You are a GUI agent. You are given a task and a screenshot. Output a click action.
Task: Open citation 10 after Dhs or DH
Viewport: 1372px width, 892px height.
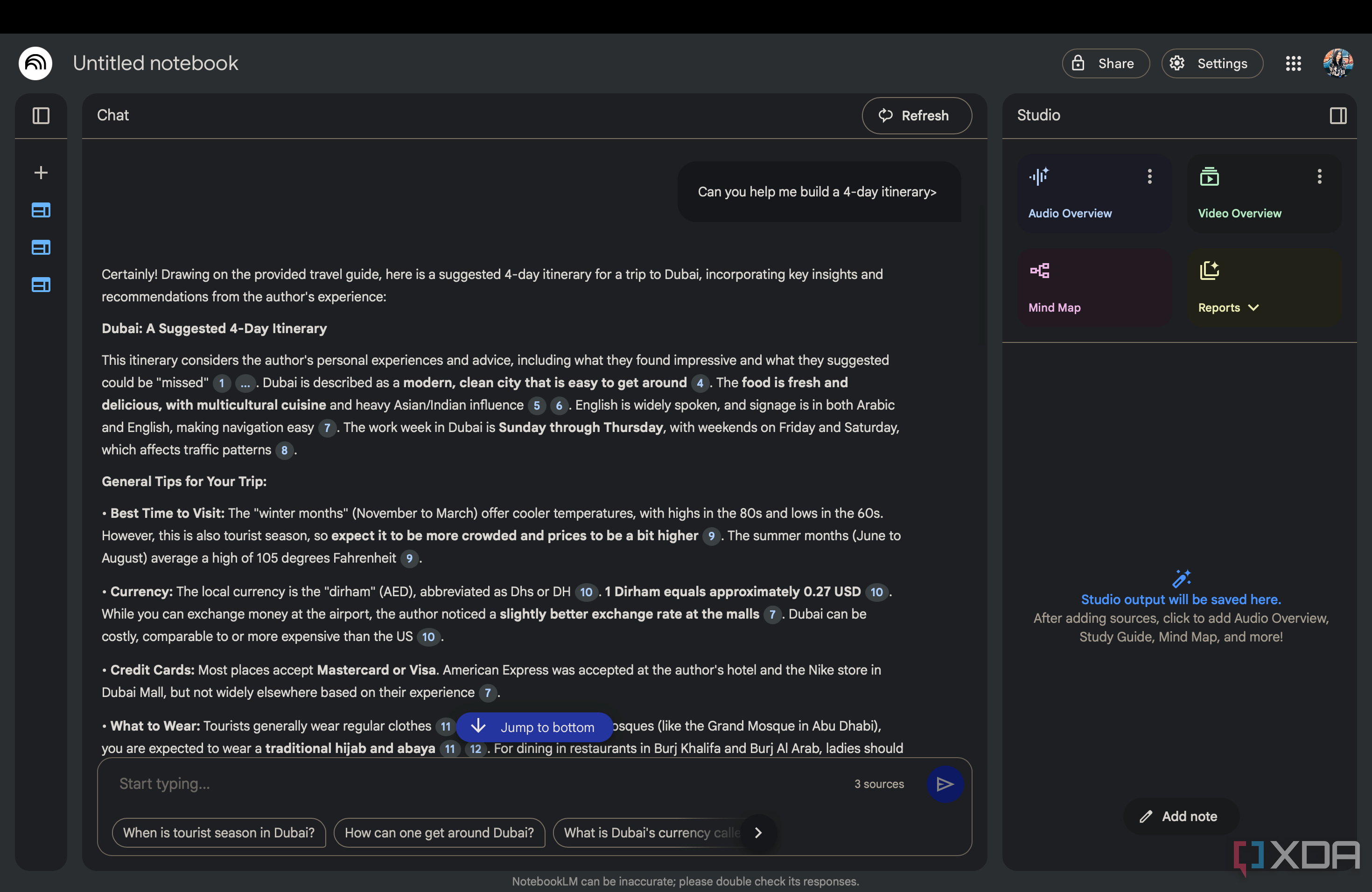[x=586, y=592]
